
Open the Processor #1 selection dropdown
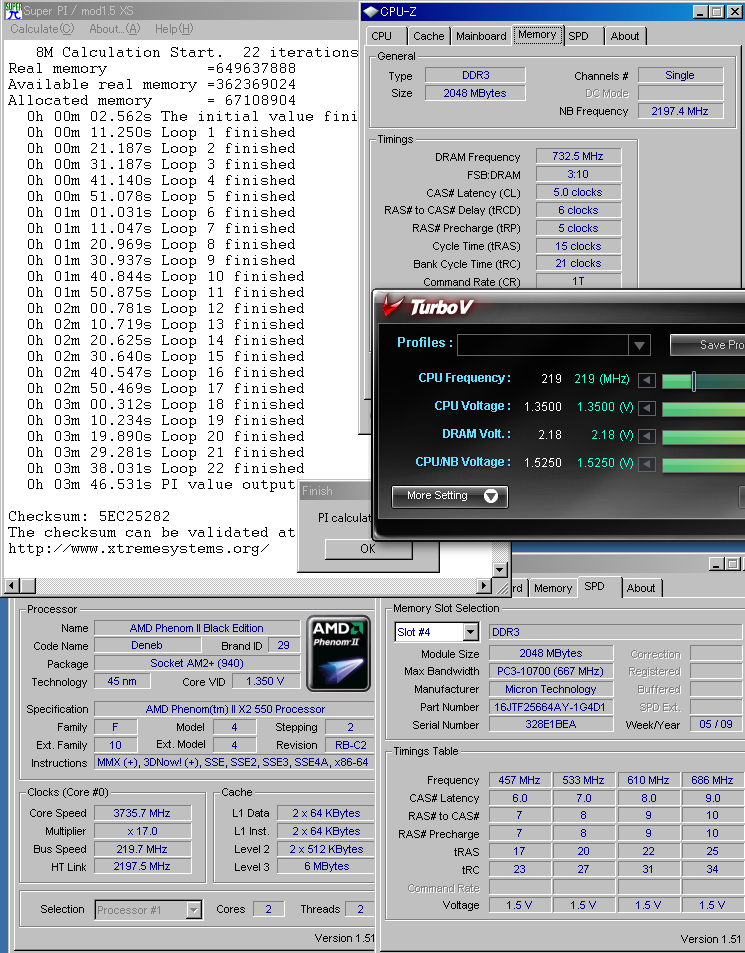(194, 910)
